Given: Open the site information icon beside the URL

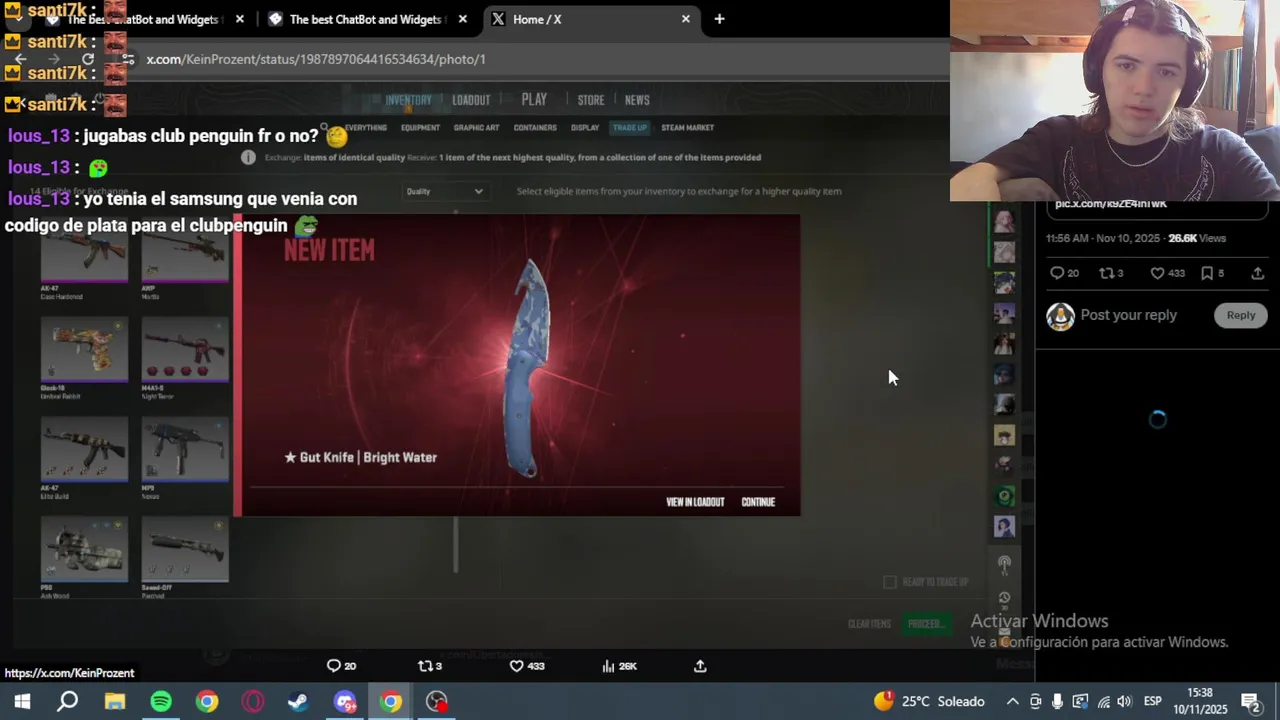Looking at the screenshot, I should (127, 59).
